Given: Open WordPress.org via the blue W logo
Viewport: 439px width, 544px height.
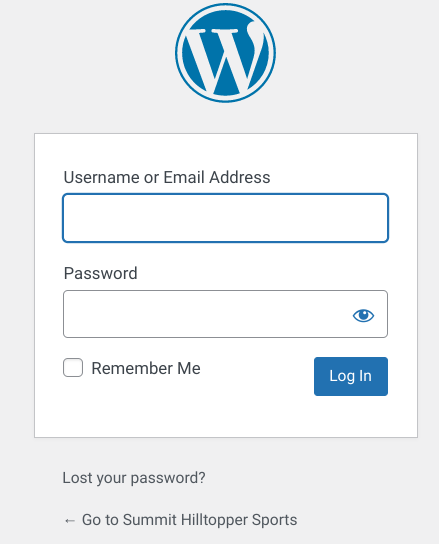Looking at the screenshot, I should [x=226, y=53].
